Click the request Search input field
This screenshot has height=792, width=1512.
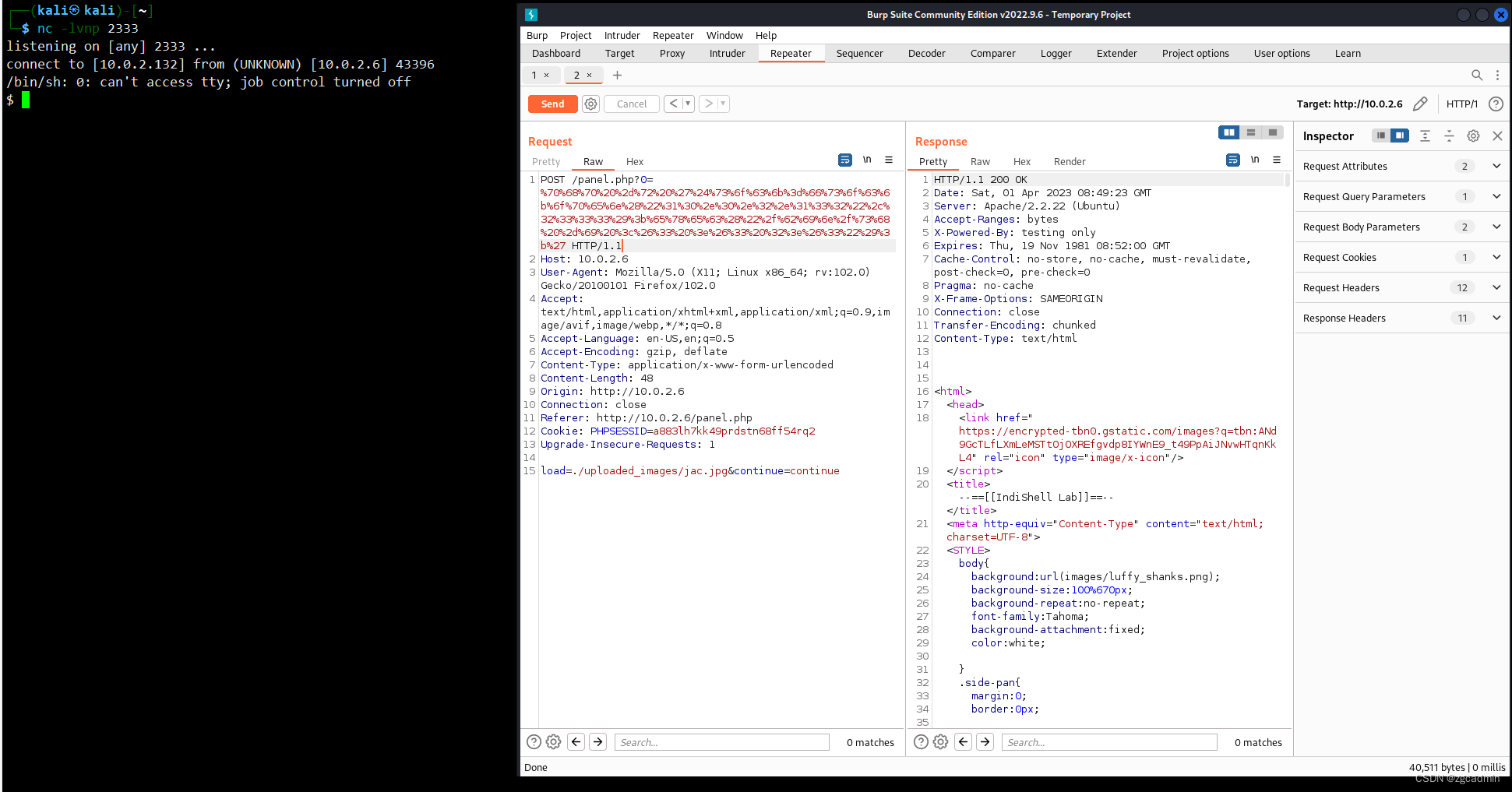[x=721, y=742]
